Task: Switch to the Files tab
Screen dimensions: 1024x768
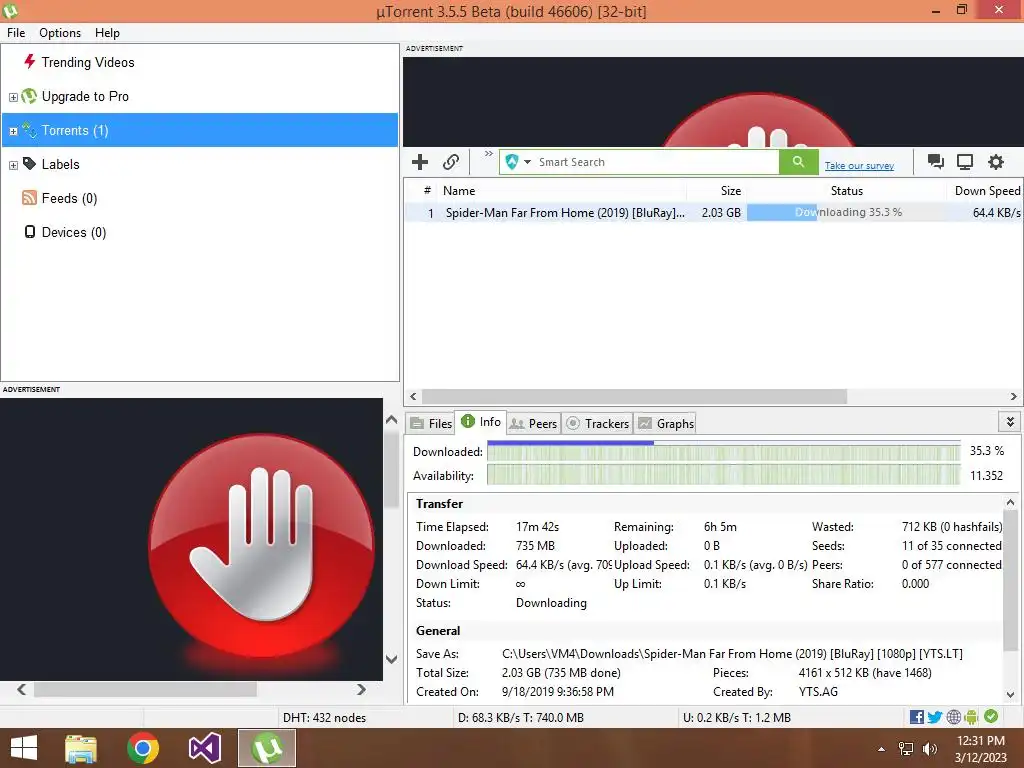Action: [430, 423]
